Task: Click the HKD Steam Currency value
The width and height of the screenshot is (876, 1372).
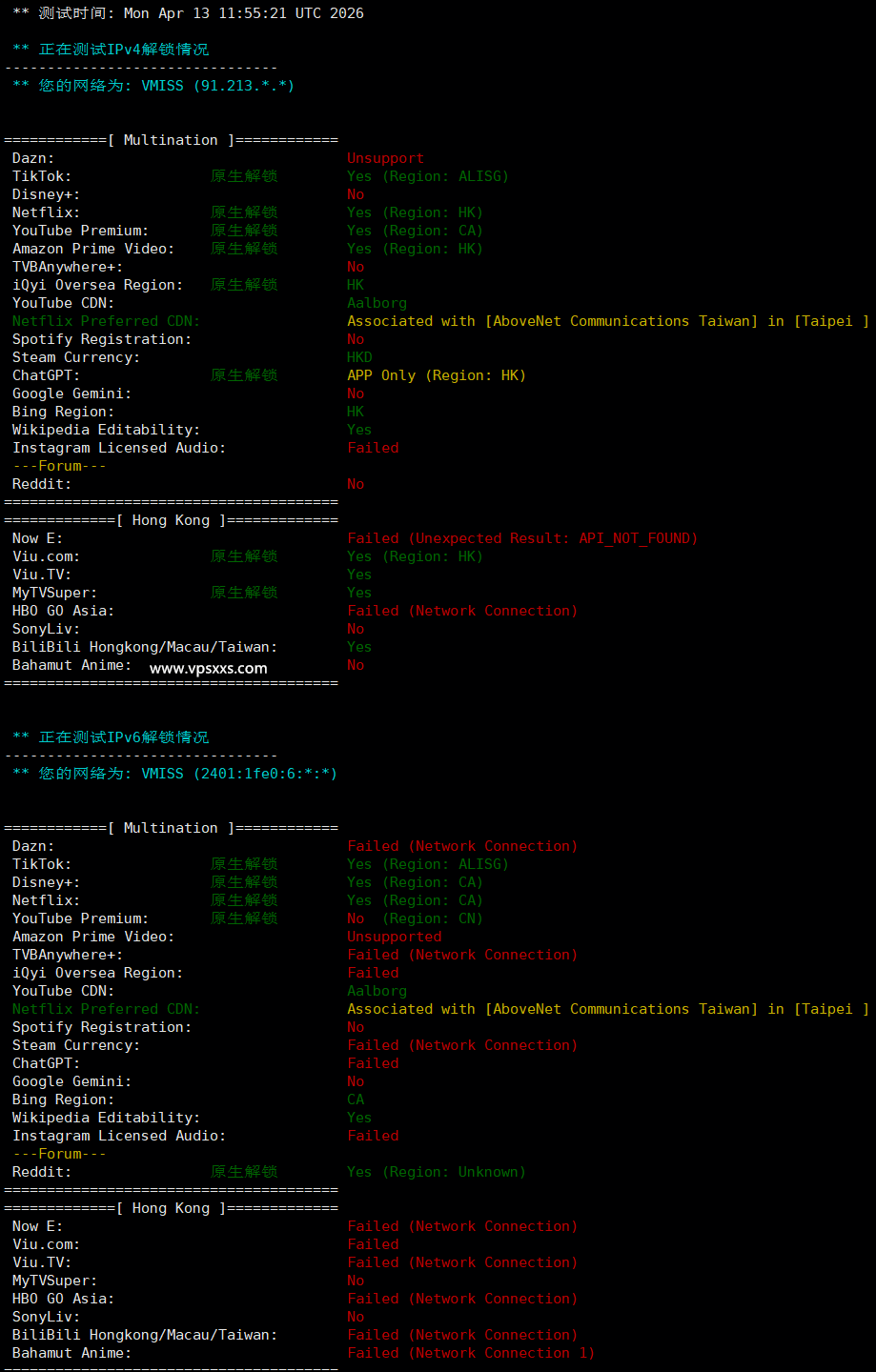Action: tap(359, 357)
